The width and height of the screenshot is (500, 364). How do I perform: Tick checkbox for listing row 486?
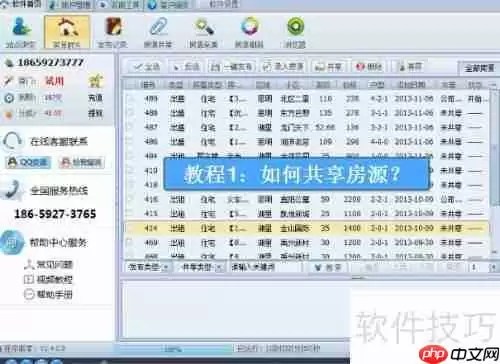pos(130,142)
